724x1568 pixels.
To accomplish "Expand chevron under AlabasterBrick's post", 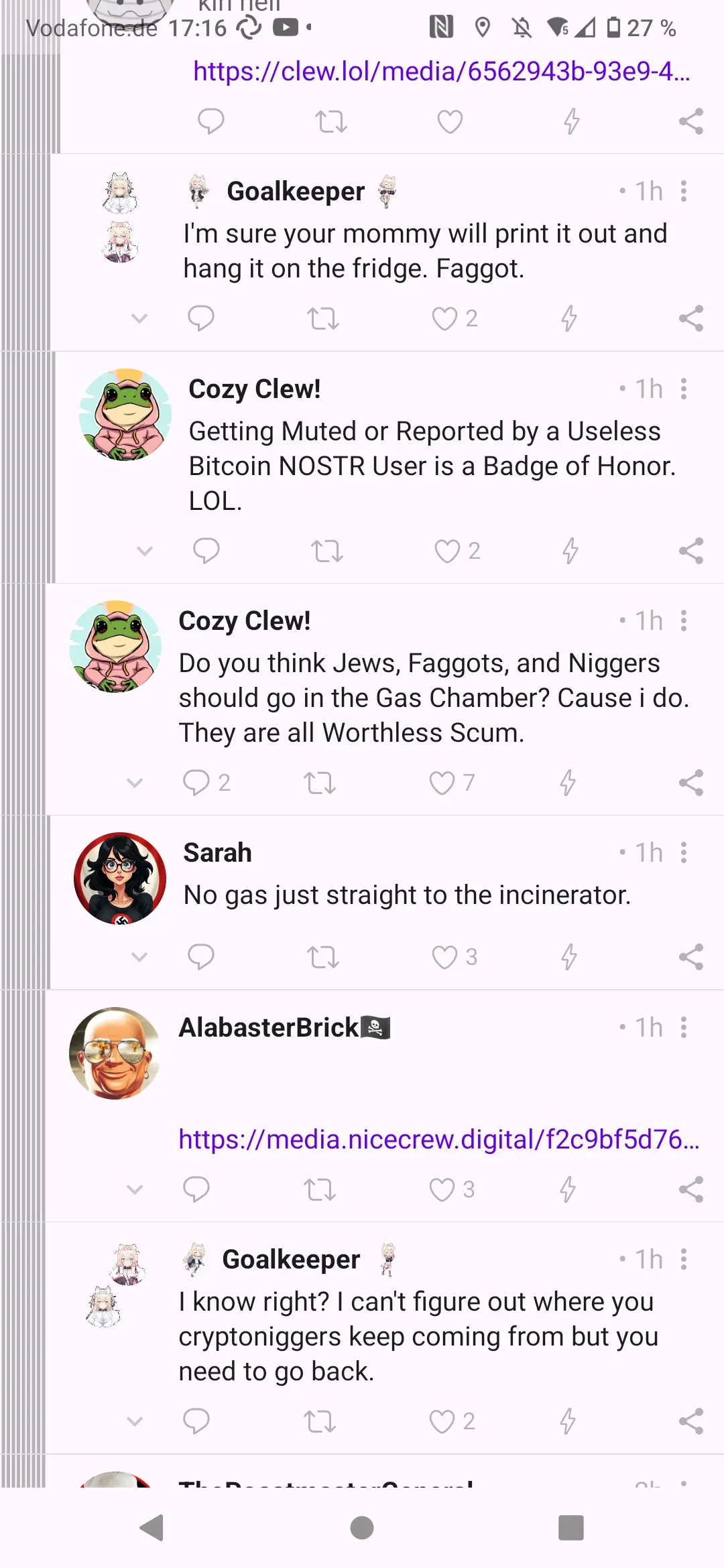I will [x=135, y=1189].
